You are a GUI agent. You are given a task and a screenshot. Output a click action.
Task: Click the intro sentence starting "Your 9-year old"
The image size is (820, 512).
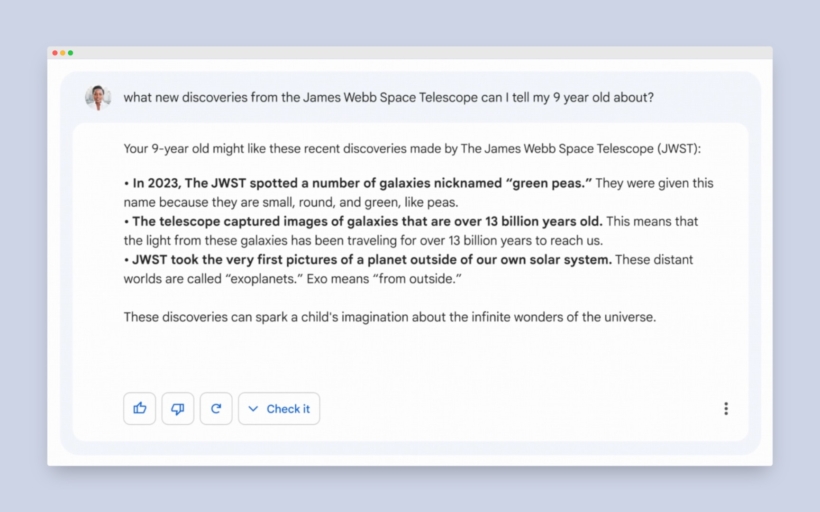[412, 149]
